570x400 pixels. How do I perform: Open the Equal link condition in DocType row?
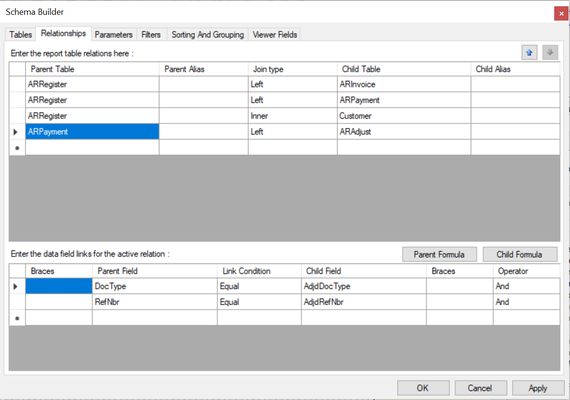point(259,286)
